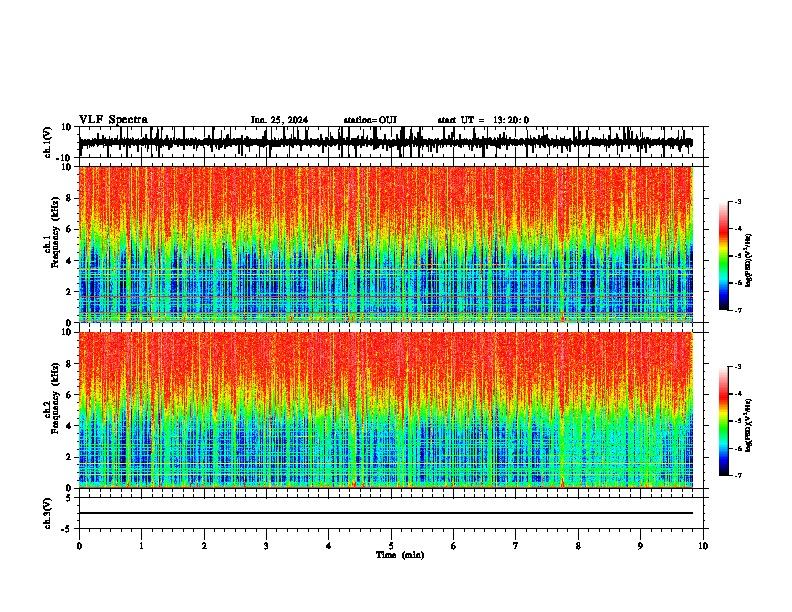This screenshot has width=792, height=612.
Task: Click the "ch.1(V)" vertical axis label
Action: pyautogui.click(x=48, y=142)
